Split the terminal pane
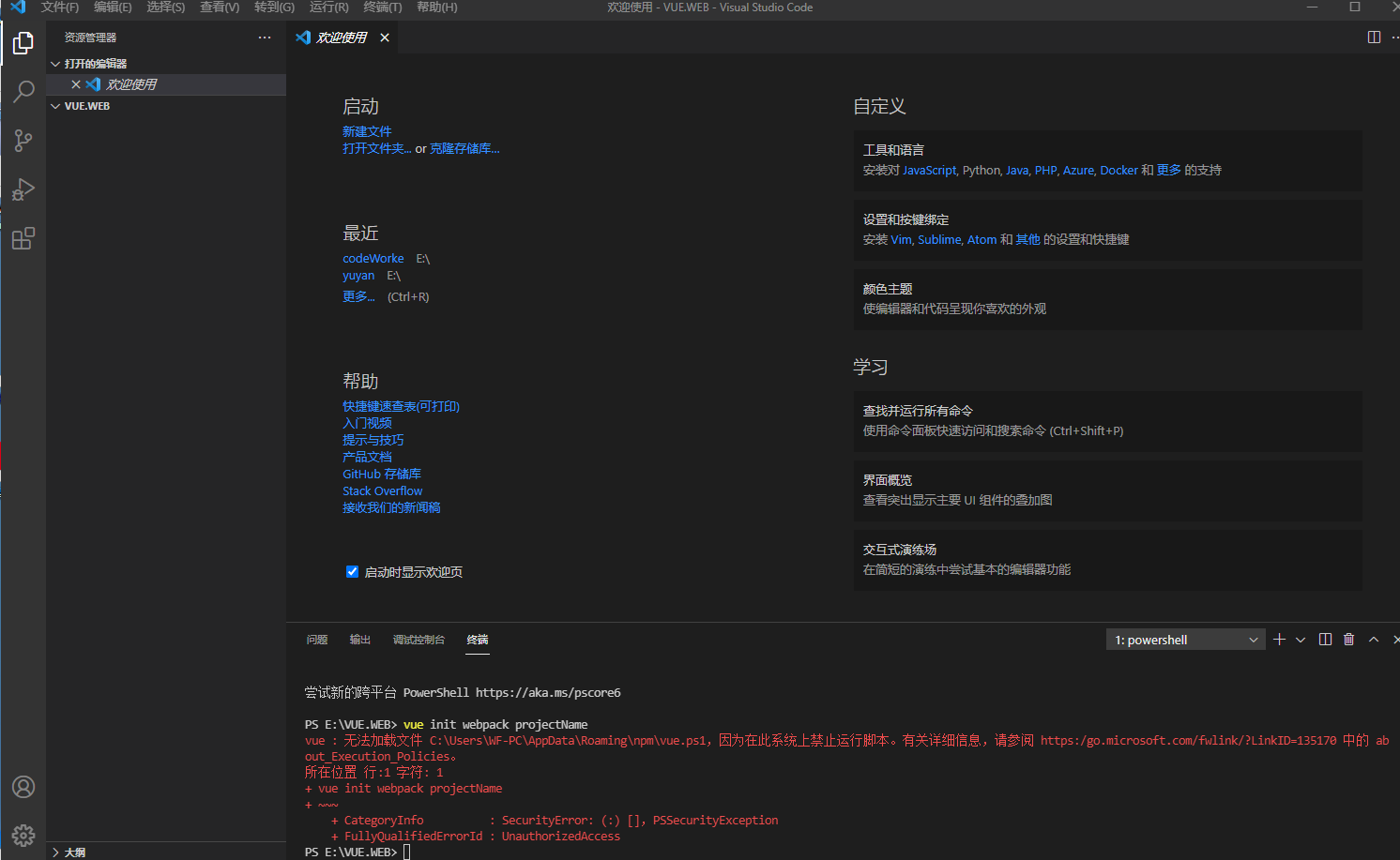1400x860 pixels. point(1325,640)
